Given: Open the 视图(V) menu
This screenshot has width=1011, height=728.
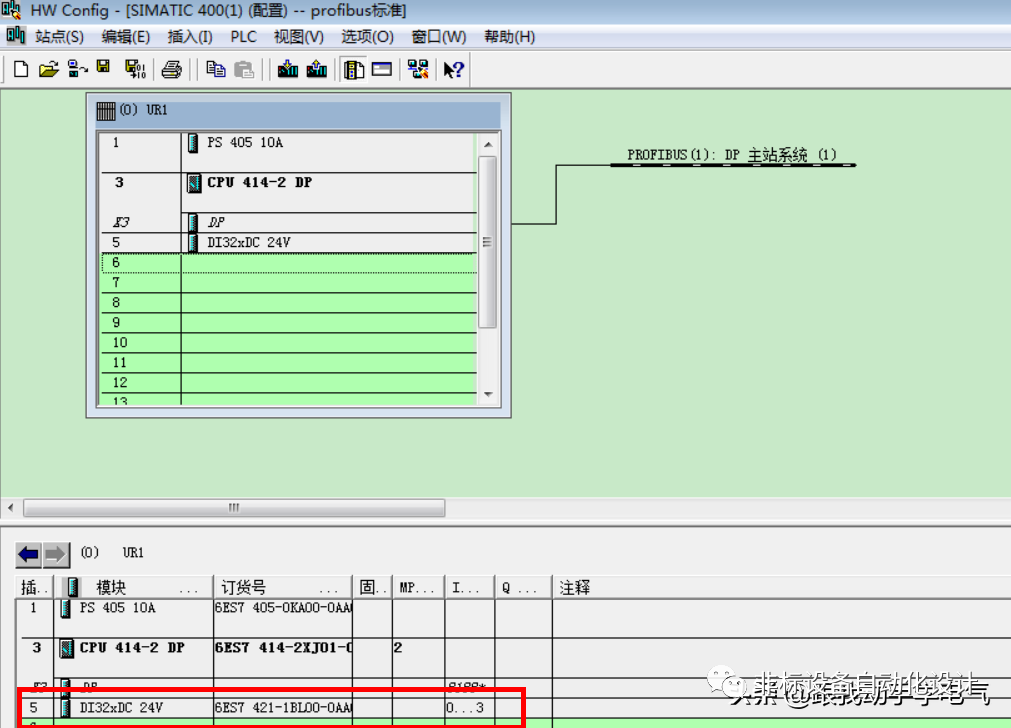Looking at the screenshot, I should click(297, 36).
